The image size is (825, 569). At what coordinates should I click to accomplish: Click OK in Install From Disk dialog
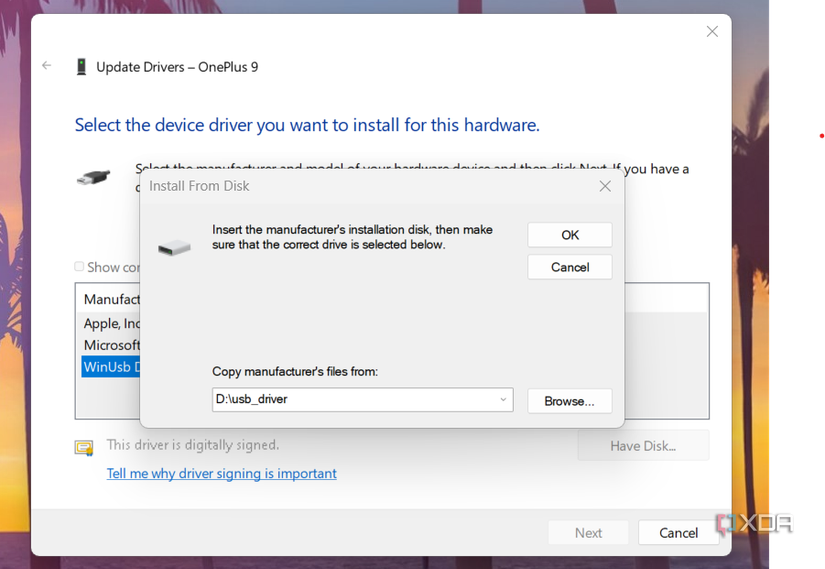[570, 235]
